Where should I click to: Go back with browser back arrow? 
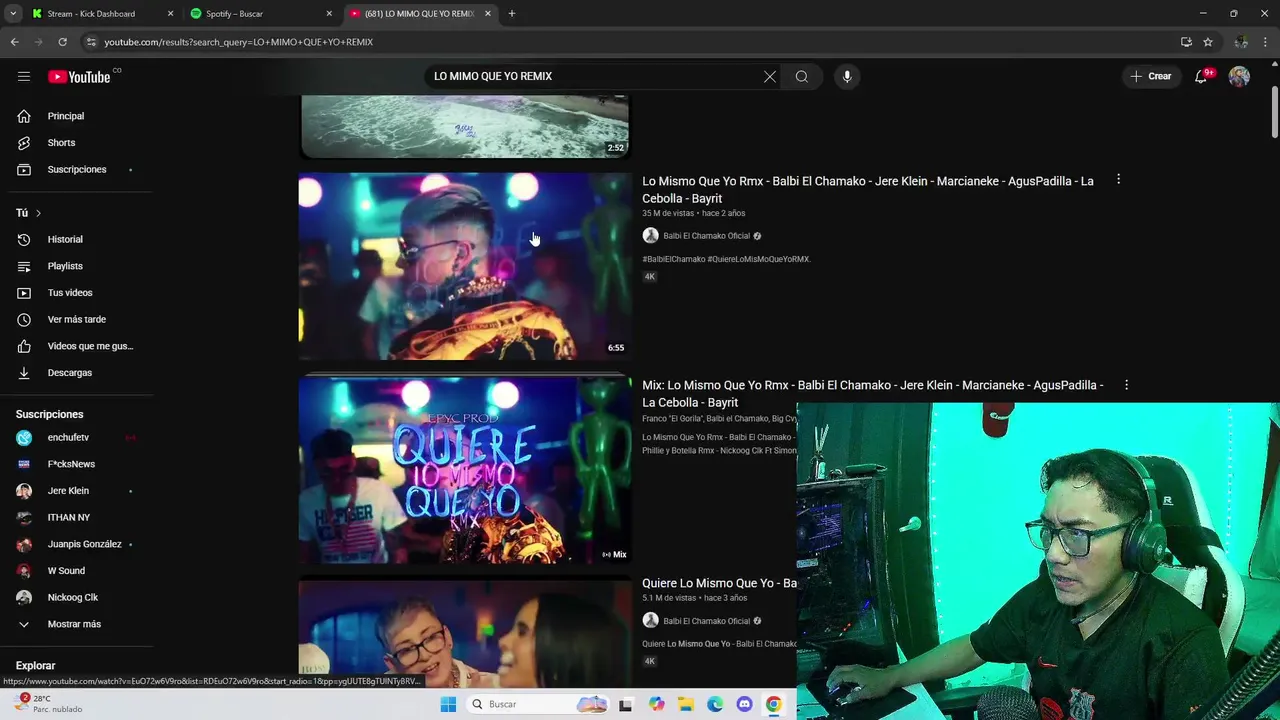click(x=14, y=42)
